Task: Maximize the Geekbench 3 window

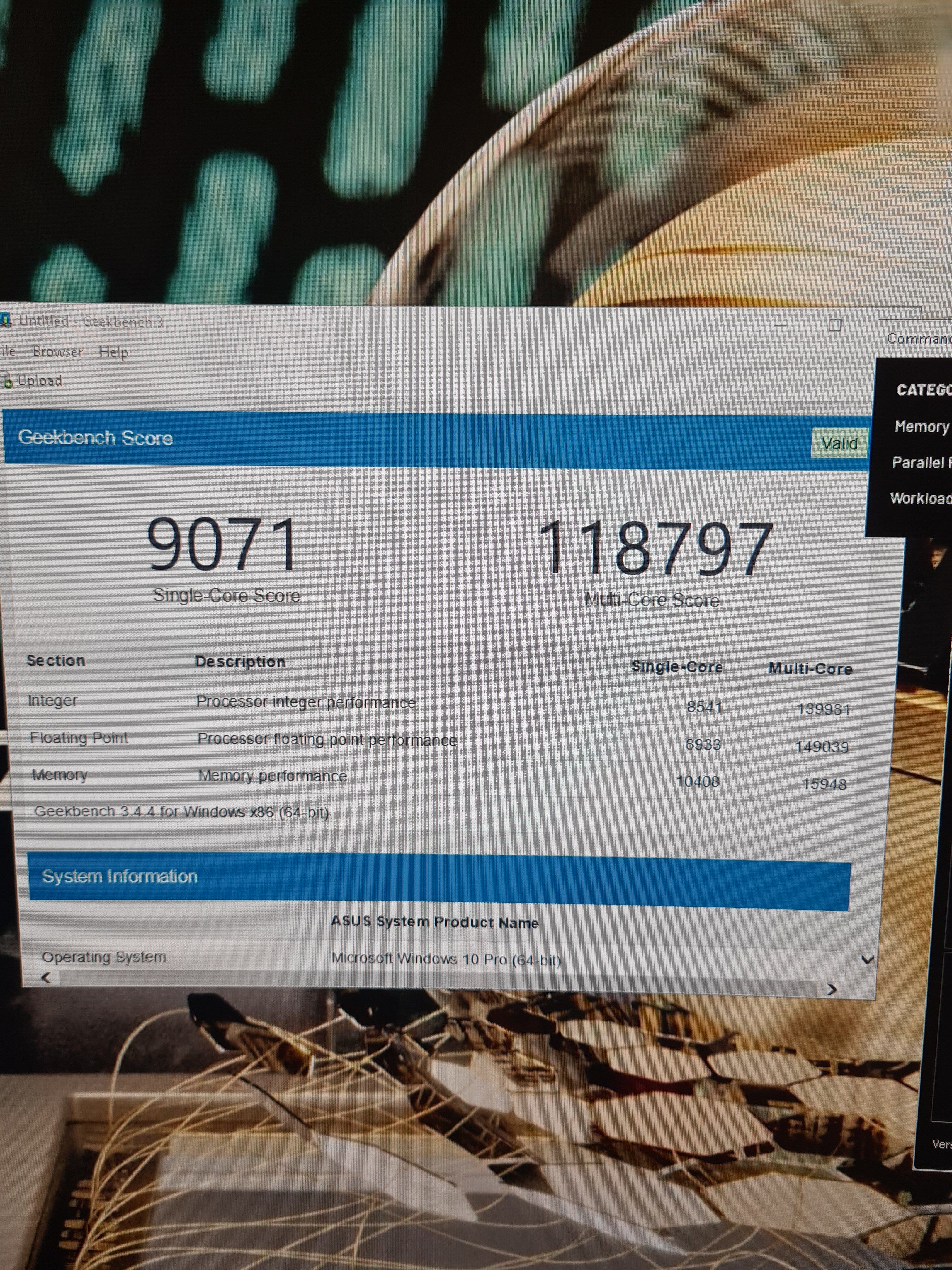Action: tap(835, 326)
